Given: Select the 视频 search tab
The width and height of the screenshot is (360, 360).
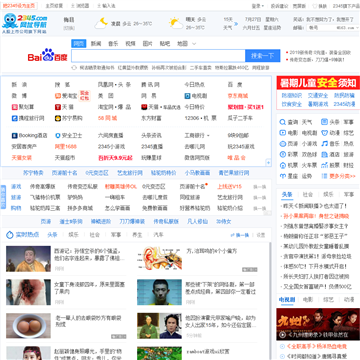Looking at the screenshot, I should (x=130, y=44).
